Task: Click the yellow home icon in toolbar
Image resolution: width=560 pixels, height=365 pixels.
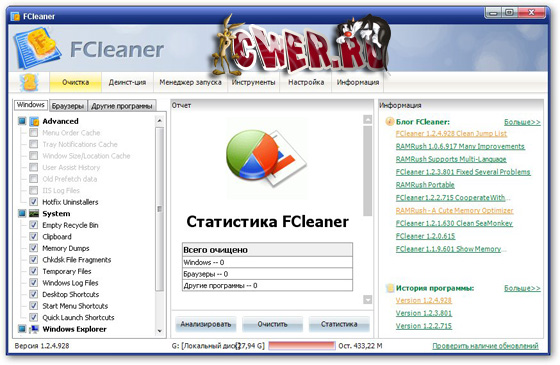Action: [x=29, y=82]
